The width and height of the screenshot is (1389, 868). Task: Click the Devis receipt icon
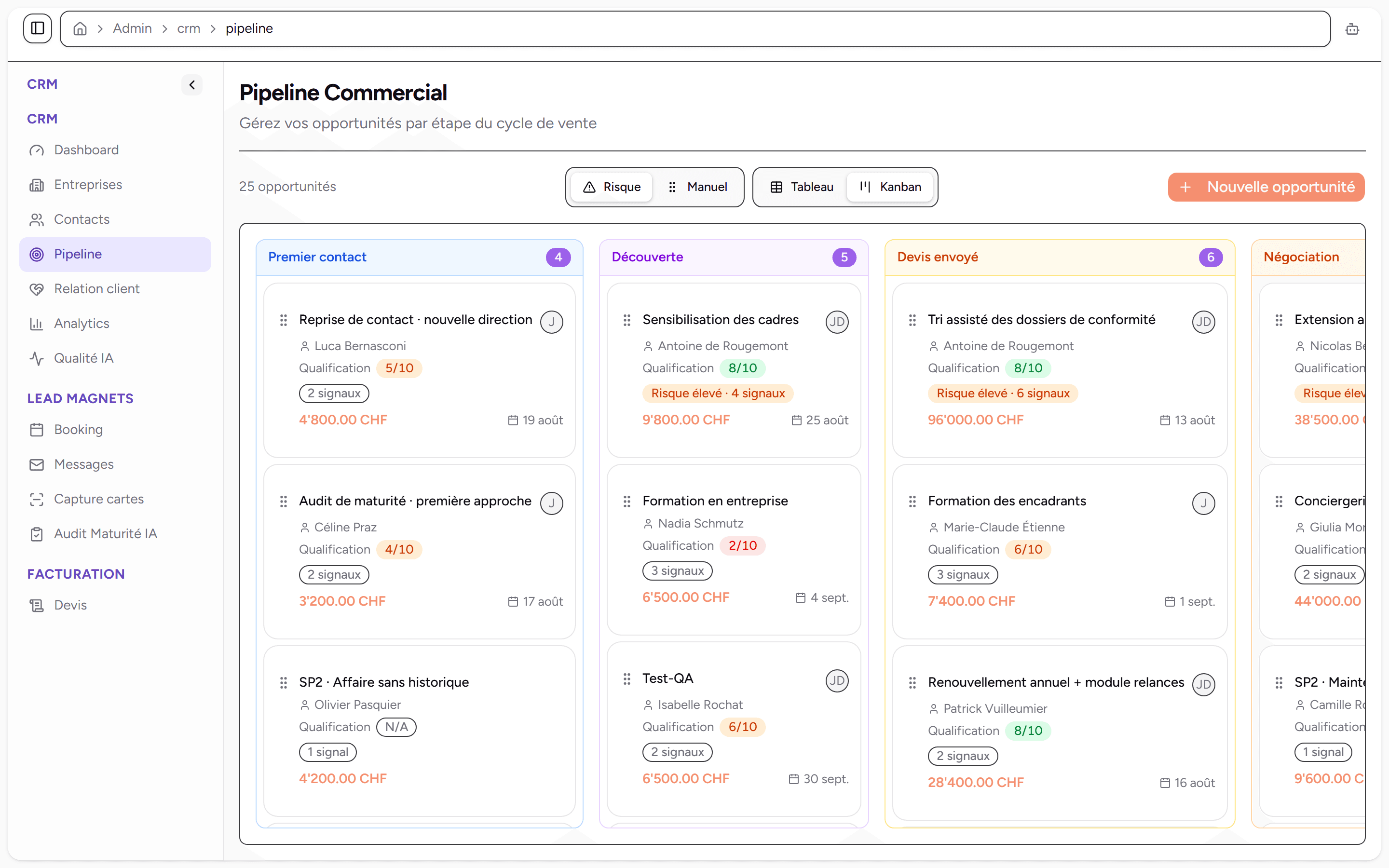[x=37, y=605]
